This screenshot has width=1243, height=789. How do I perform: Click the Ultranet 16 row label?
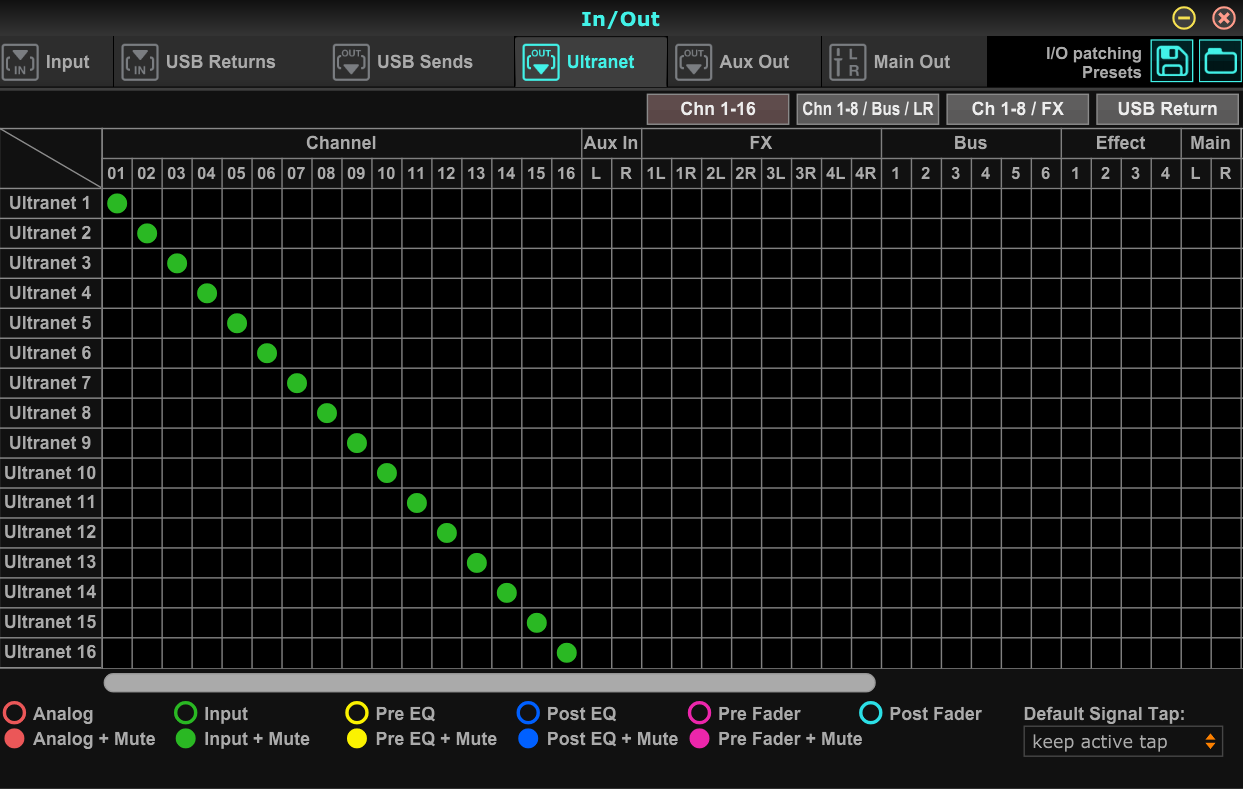pos(51,652)
